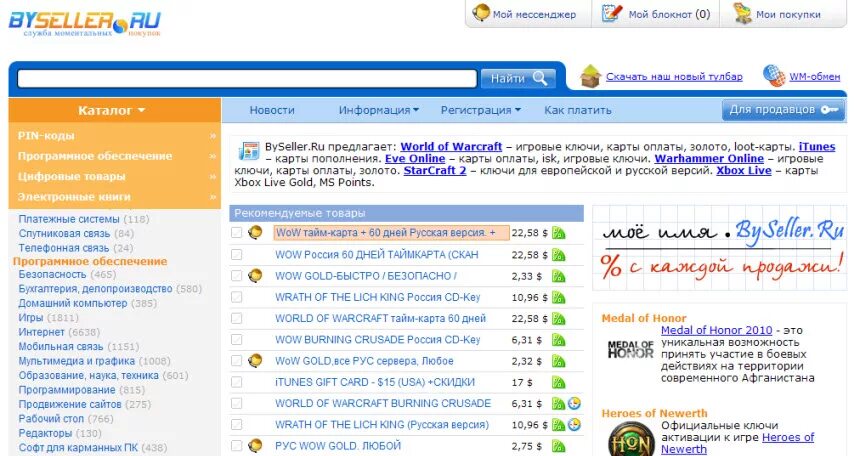Click messenger icon in РУС WOW GOLD ЛЮБОЙ row
The width and height of the screenshot is (855, 456).
click(255, 446)
